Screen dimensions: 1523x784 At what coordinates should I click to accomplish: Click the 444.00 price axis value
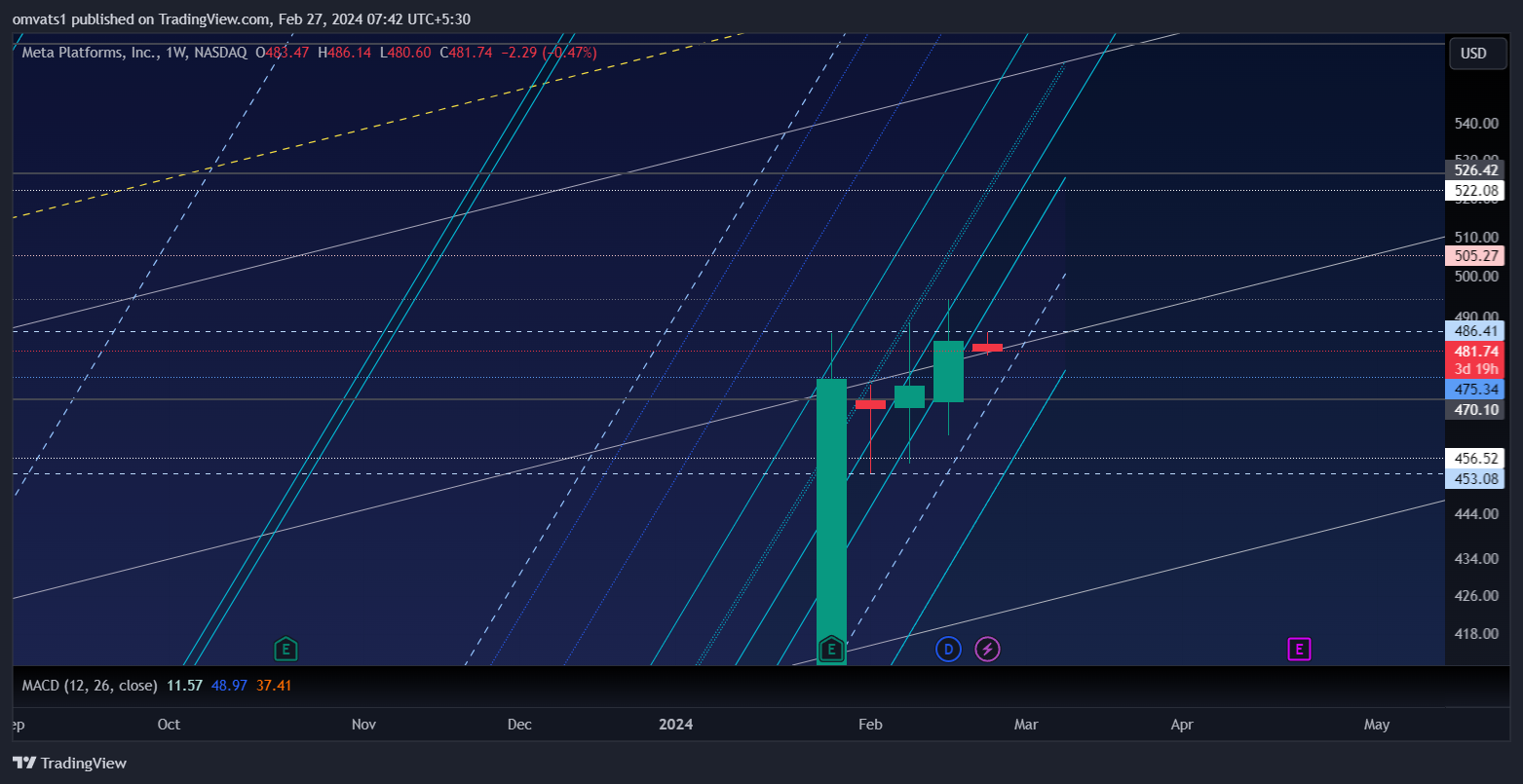(1476, 514)
